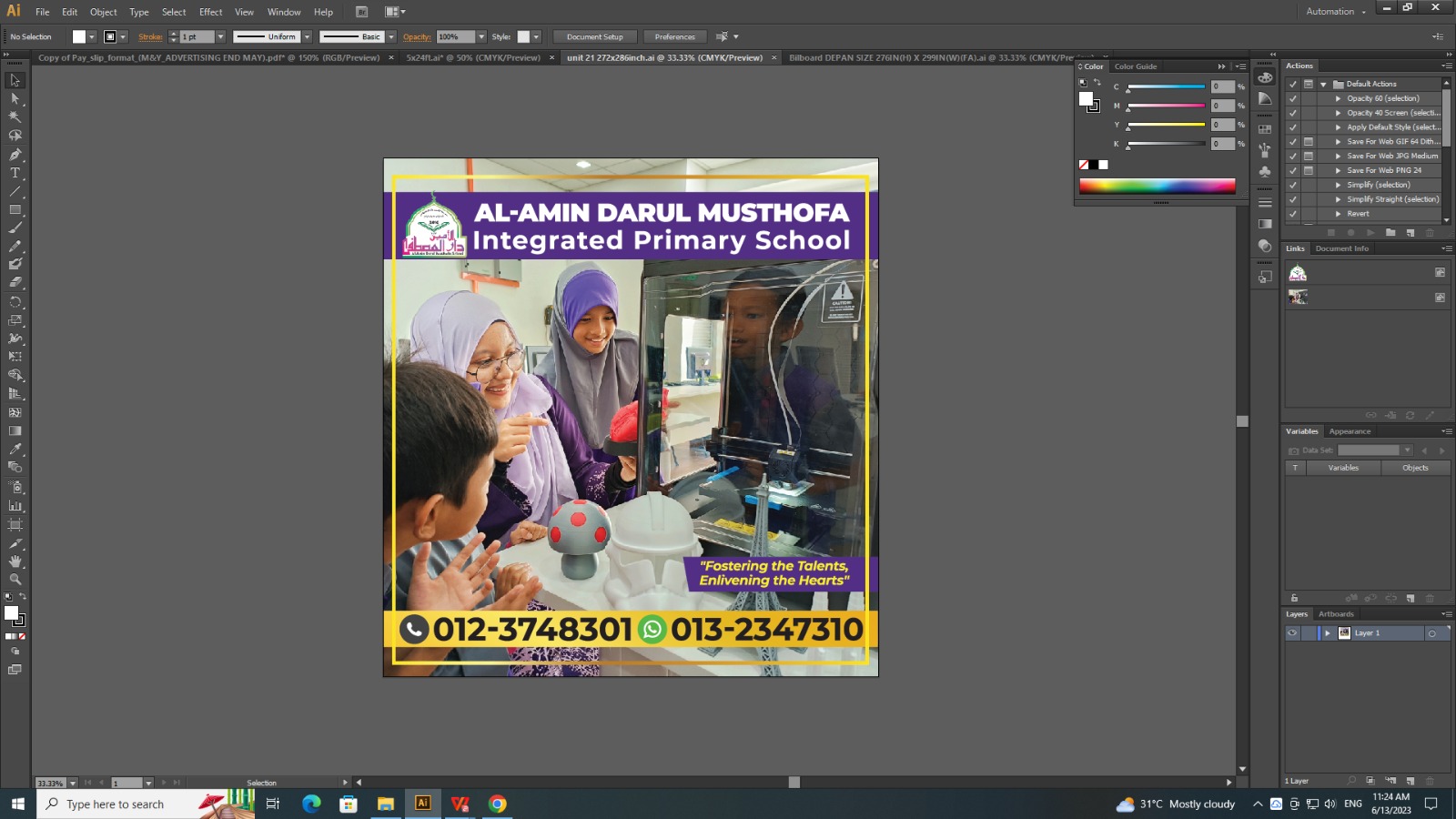Pick a color from the spectrum bar
Viewport: 1456px width, 819px height.
coord(1158,186)
